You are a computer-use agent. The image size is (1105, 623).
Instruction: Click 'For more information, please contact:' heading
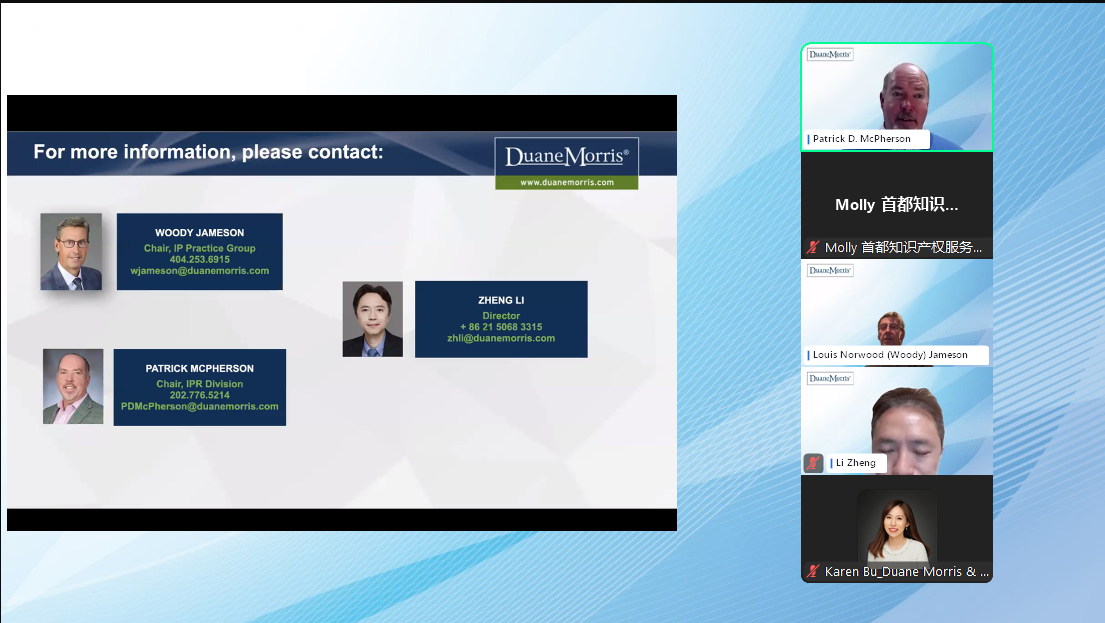[x=209, y=152]
